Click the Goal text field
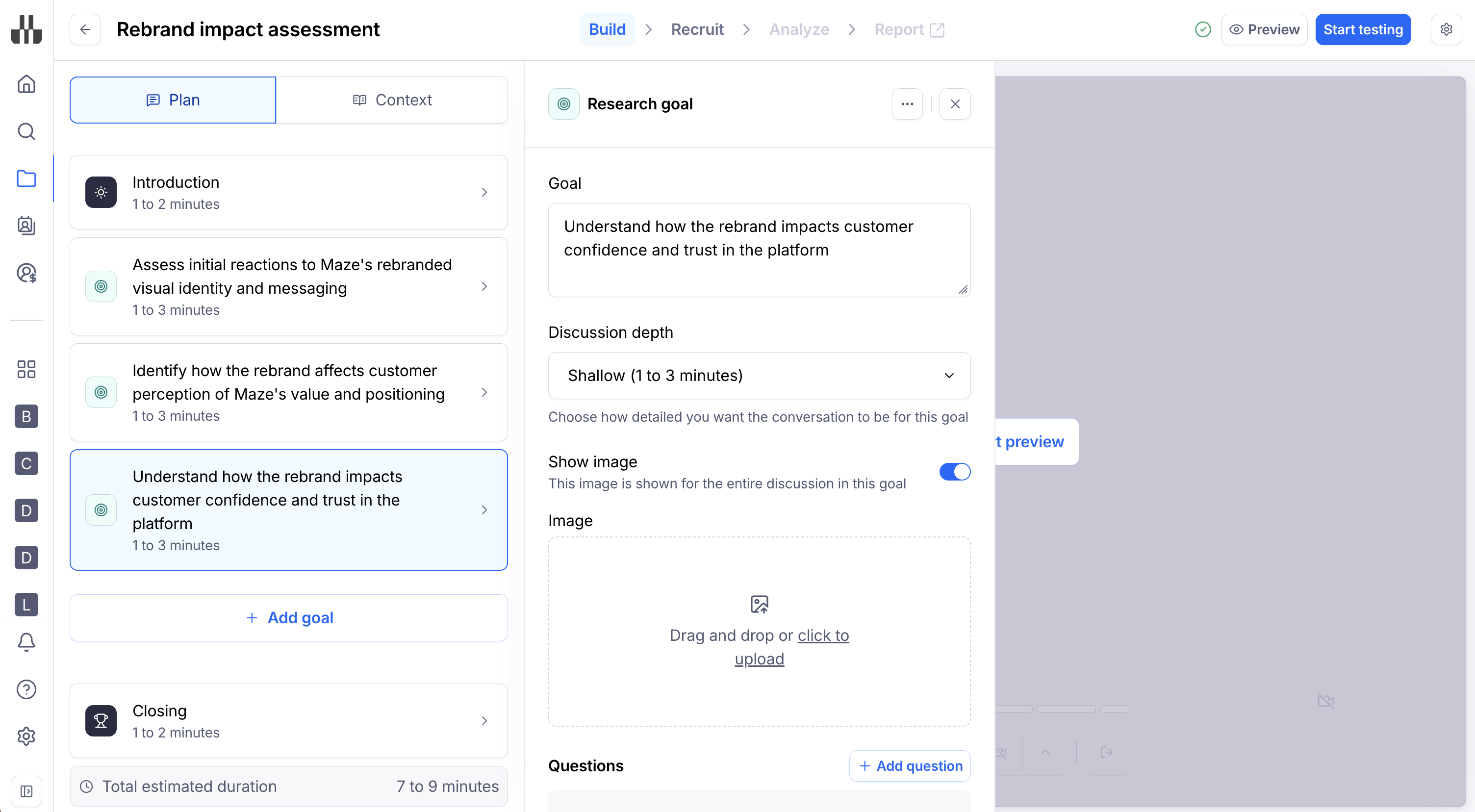The image size is (1475, 812). coord(759,250)
